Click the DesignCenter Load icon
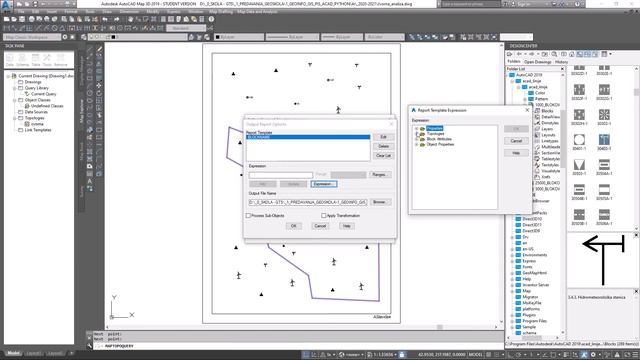The image size is (640, 360). coord(509,54)
